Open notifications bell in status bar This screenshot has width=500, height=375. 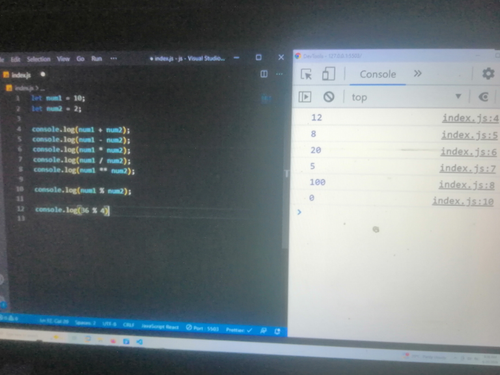pyautogui.click(x=277, y=331)
